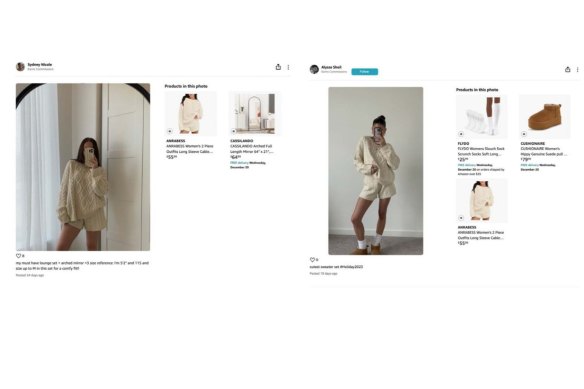Click FREE delivery text under CUSHIONAIRE boots
Image resolution: width=584 pixels, height=389 pixels.
pos(538,167)
